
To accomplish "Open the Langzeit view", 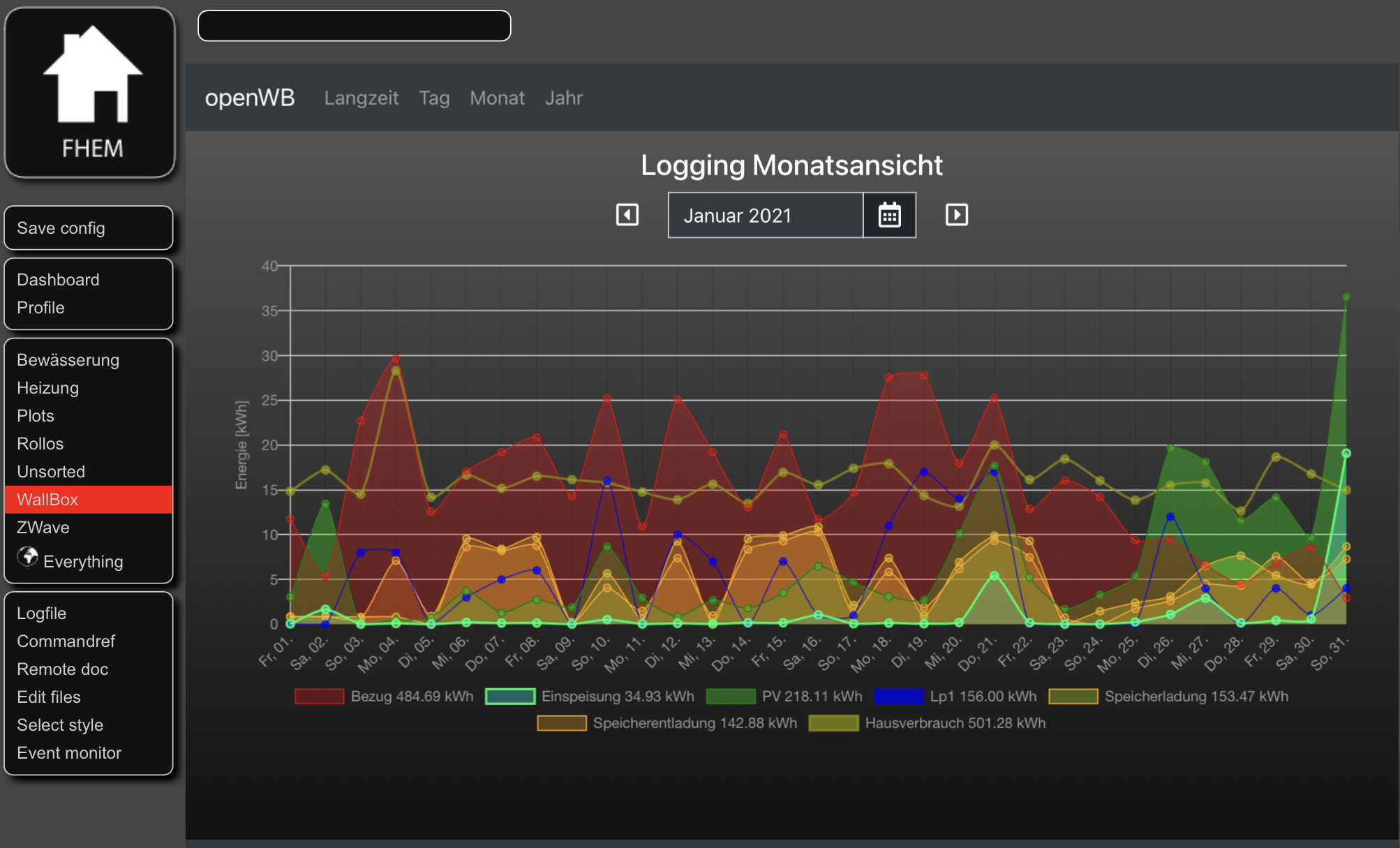I will (x=361, y=98).
